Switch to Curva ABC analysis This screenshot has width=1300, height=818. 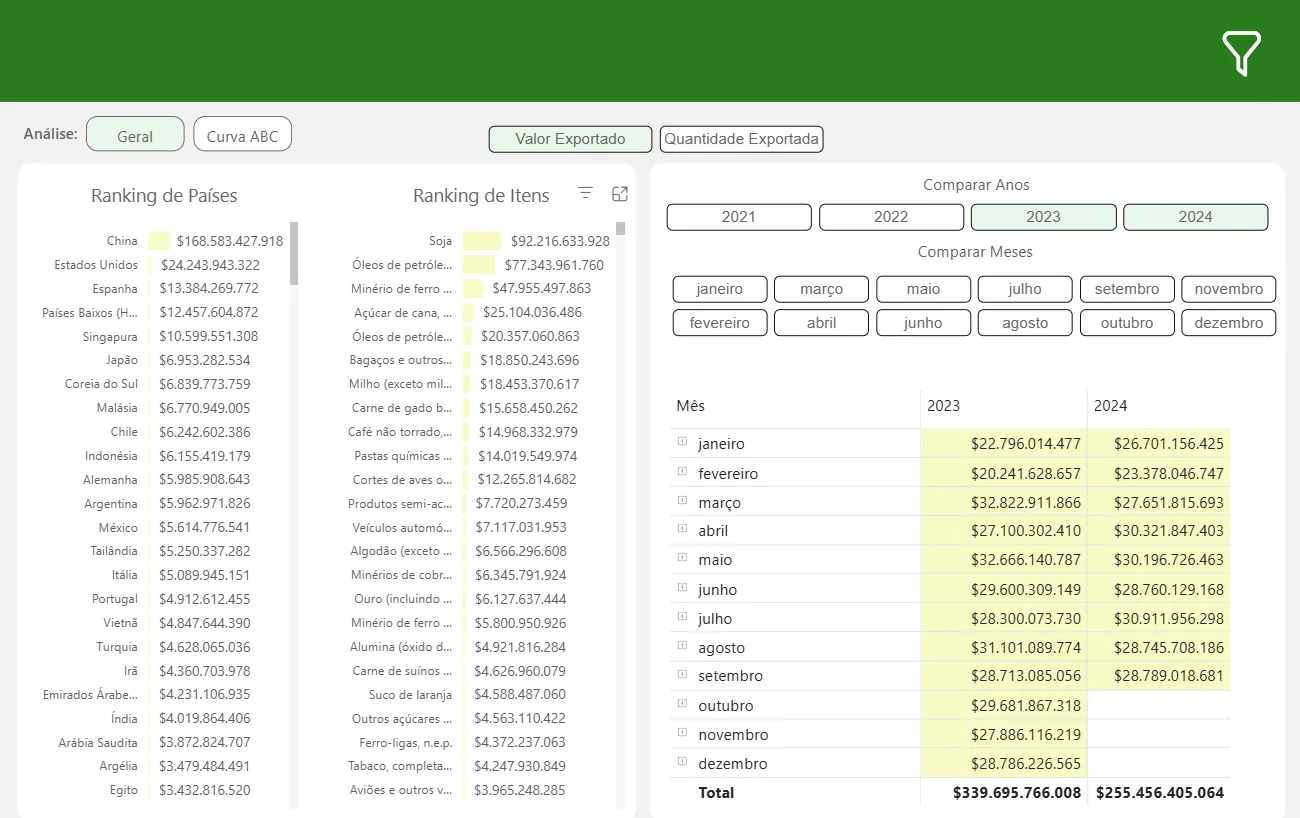[243, 134]
